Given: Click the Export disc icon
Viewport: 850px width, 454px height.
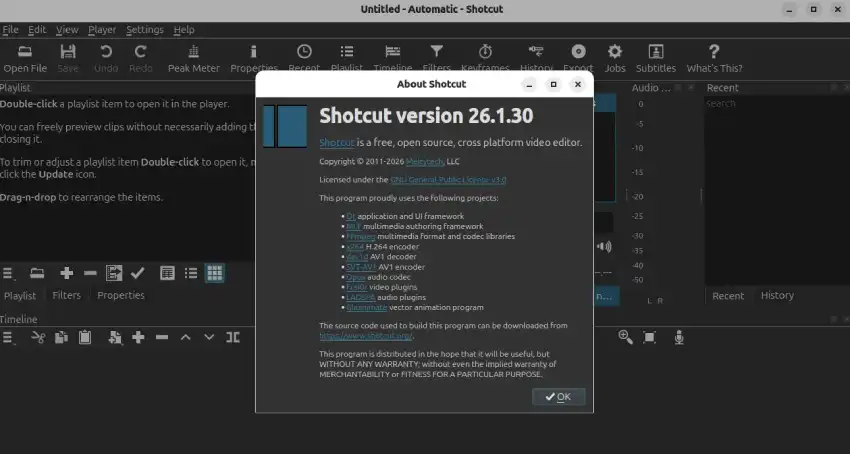Looking at the screenshot, I should tap(578, 52).
